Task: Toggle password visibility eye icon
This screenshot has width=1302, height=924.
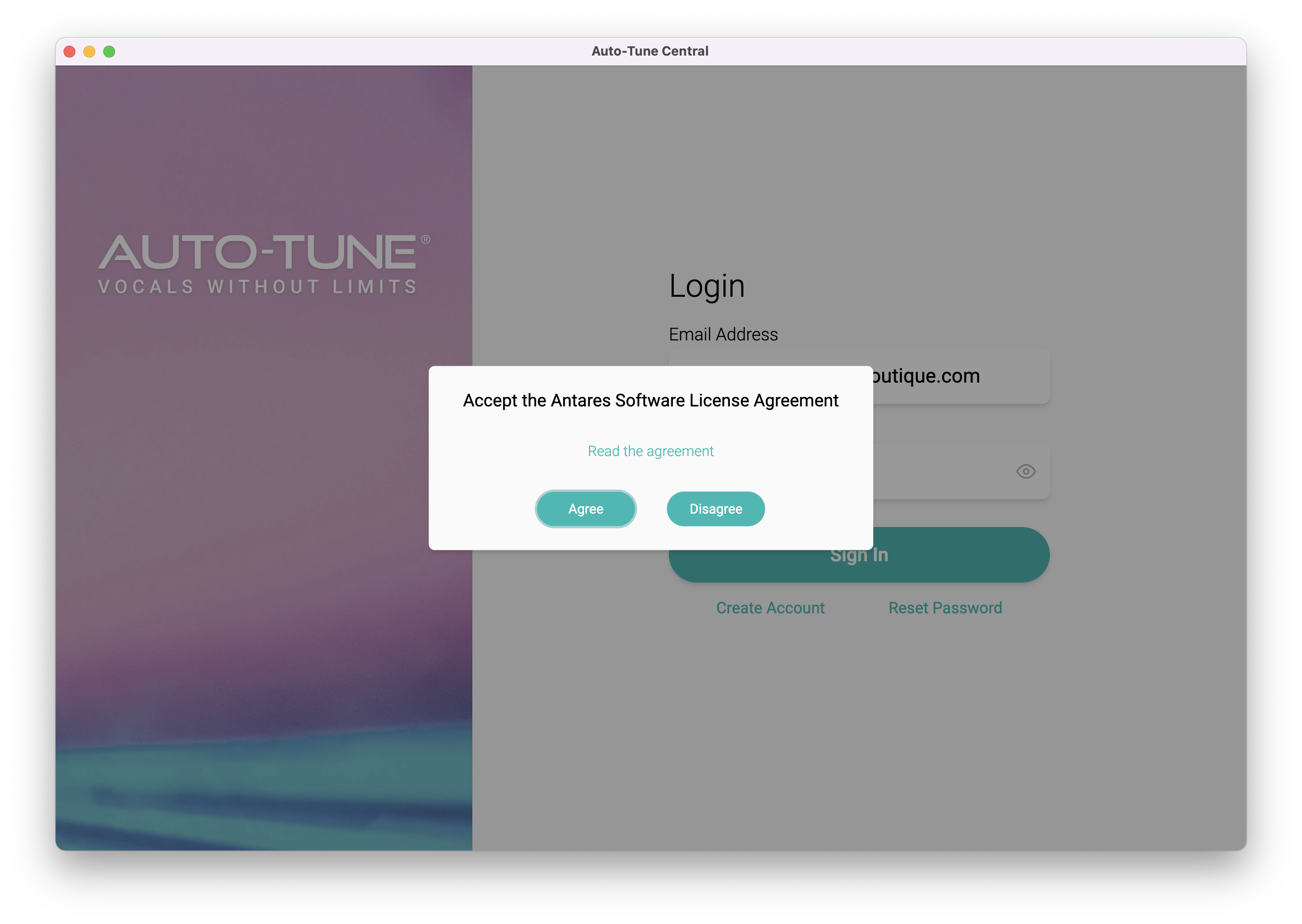Action: 1026,471
